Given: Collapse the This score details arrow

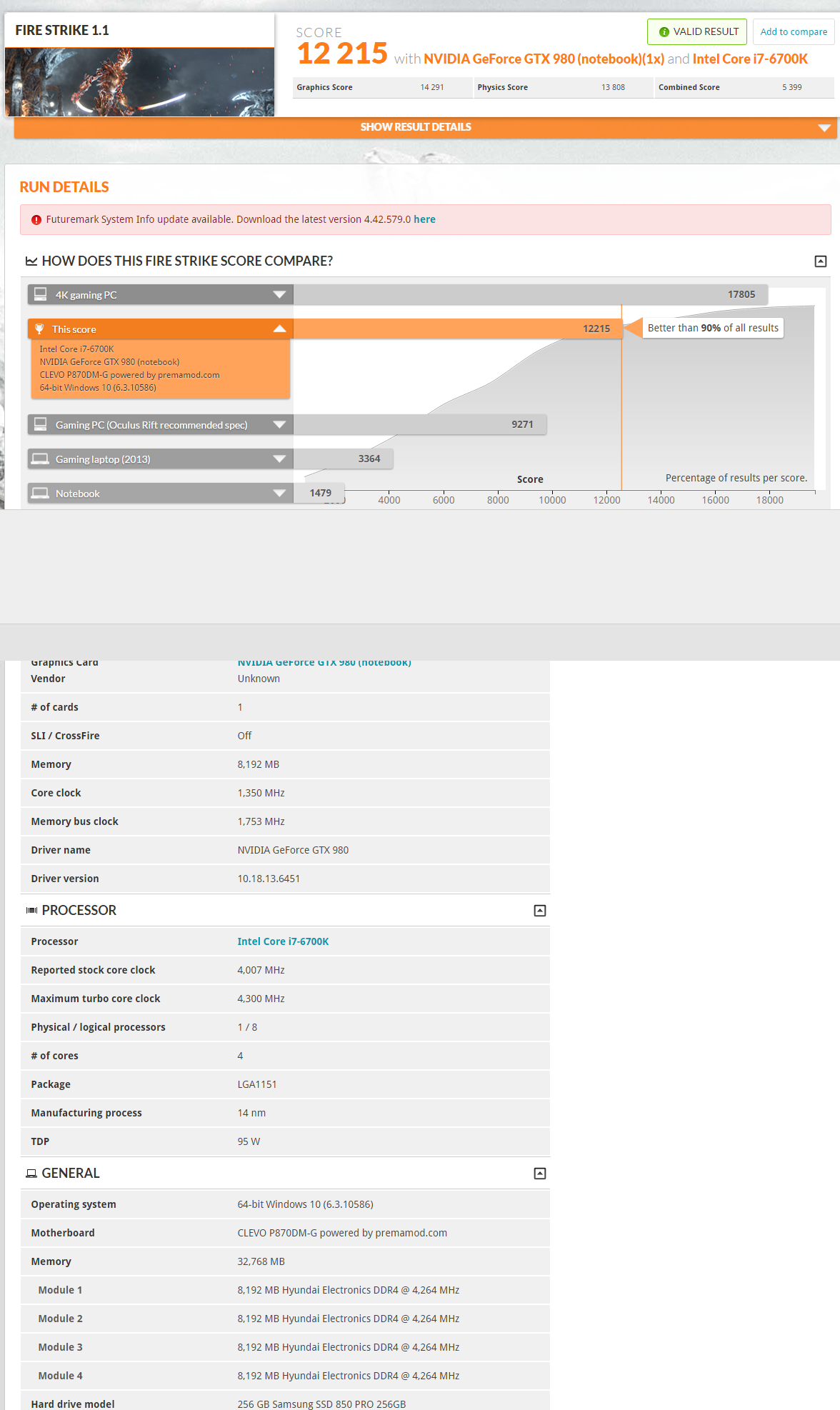Looking at the screenshot, I should click(279, 329).
